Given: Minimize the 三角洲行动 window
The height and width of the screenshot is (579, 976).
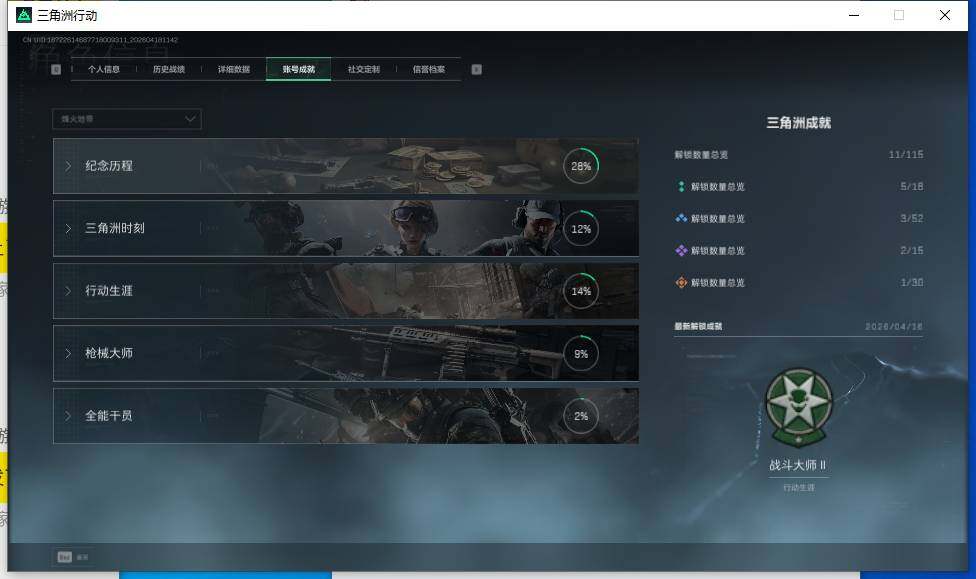Looking at the screenshot, I should 854,15.
